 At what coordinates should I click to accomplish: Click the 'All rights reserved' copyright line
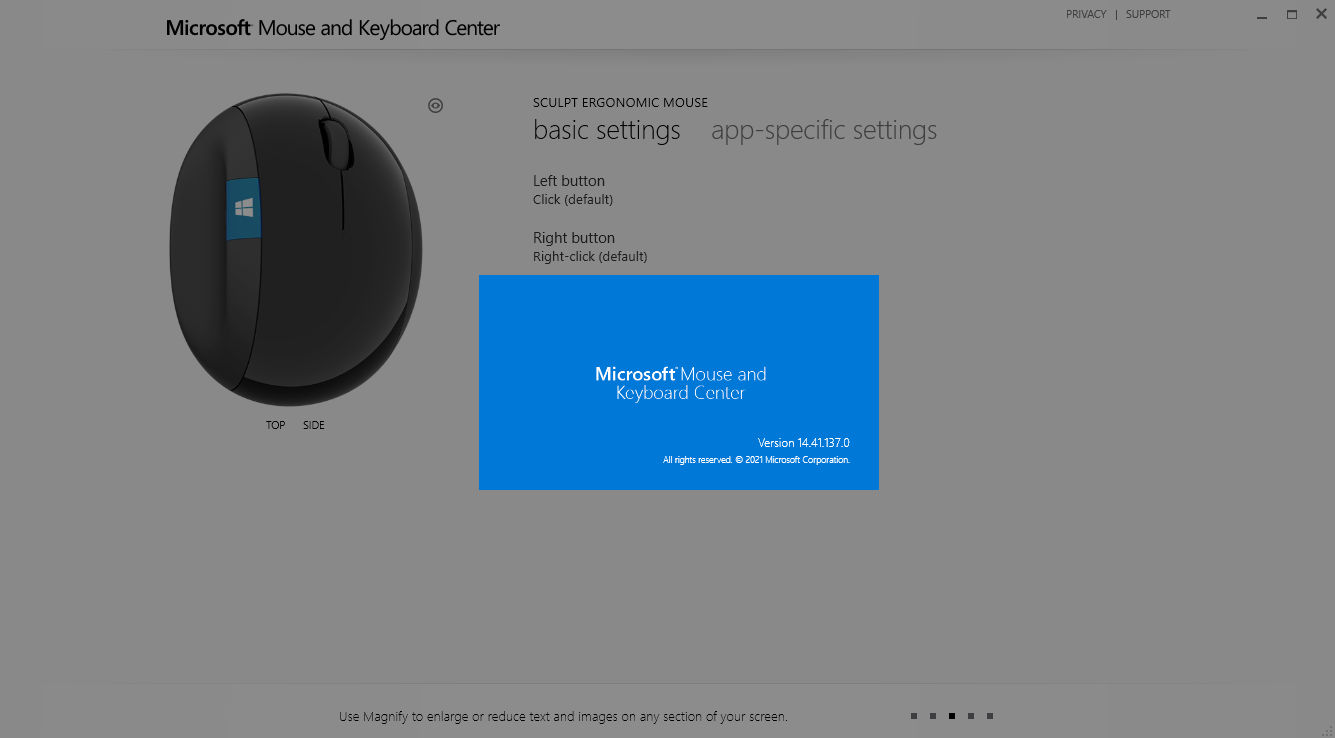756,460
